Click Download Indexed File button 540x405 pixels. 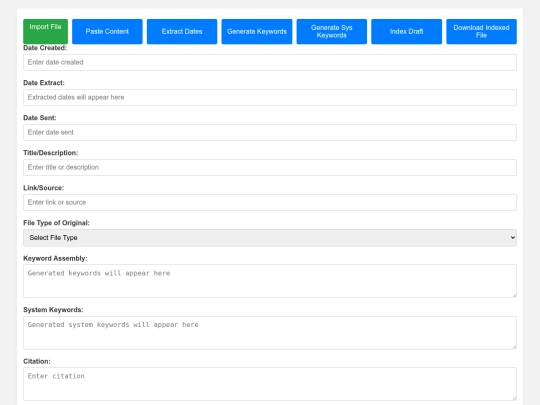point(481,31)
